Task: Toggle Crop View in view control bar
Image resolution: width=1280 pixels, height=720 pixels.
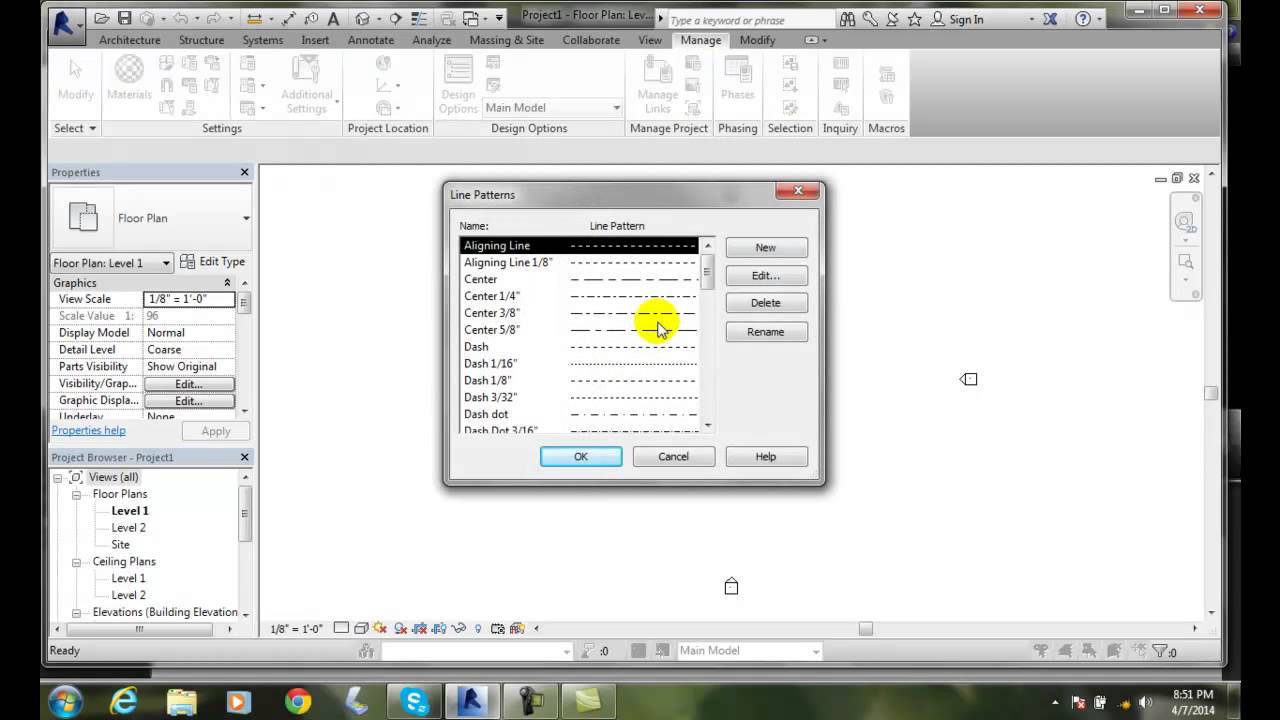Action: click(x=420, y=628)
